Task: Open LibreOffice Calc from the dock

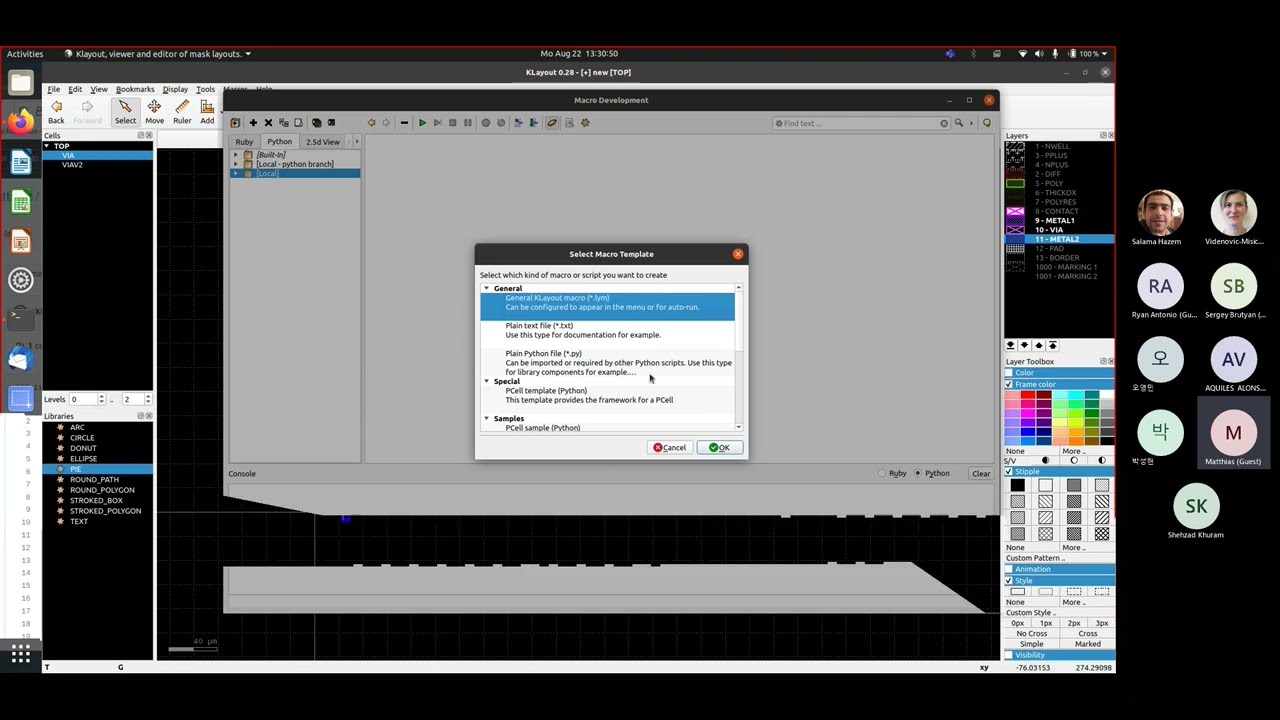Action: [21, 202]
